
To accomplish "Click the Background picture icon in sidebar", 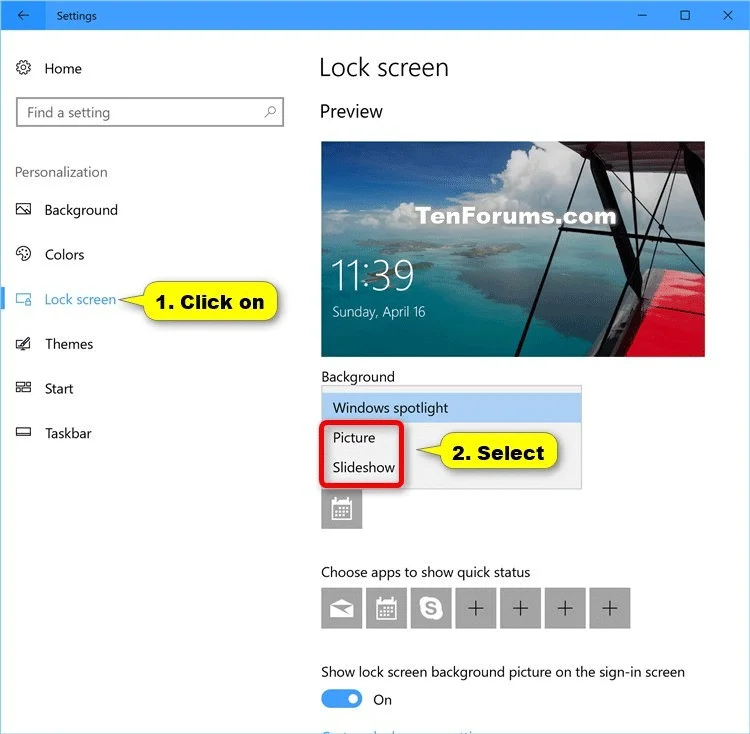I will point(23,209).
